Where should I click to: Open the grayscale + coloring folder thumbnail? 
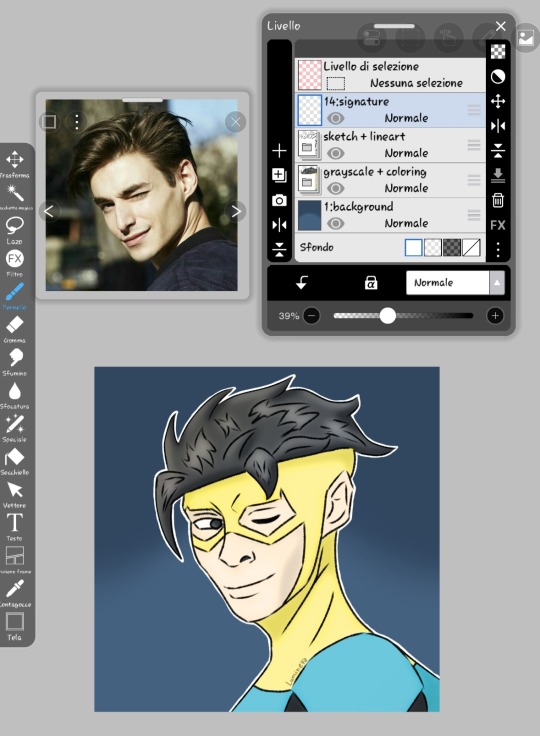click(309, 180)
